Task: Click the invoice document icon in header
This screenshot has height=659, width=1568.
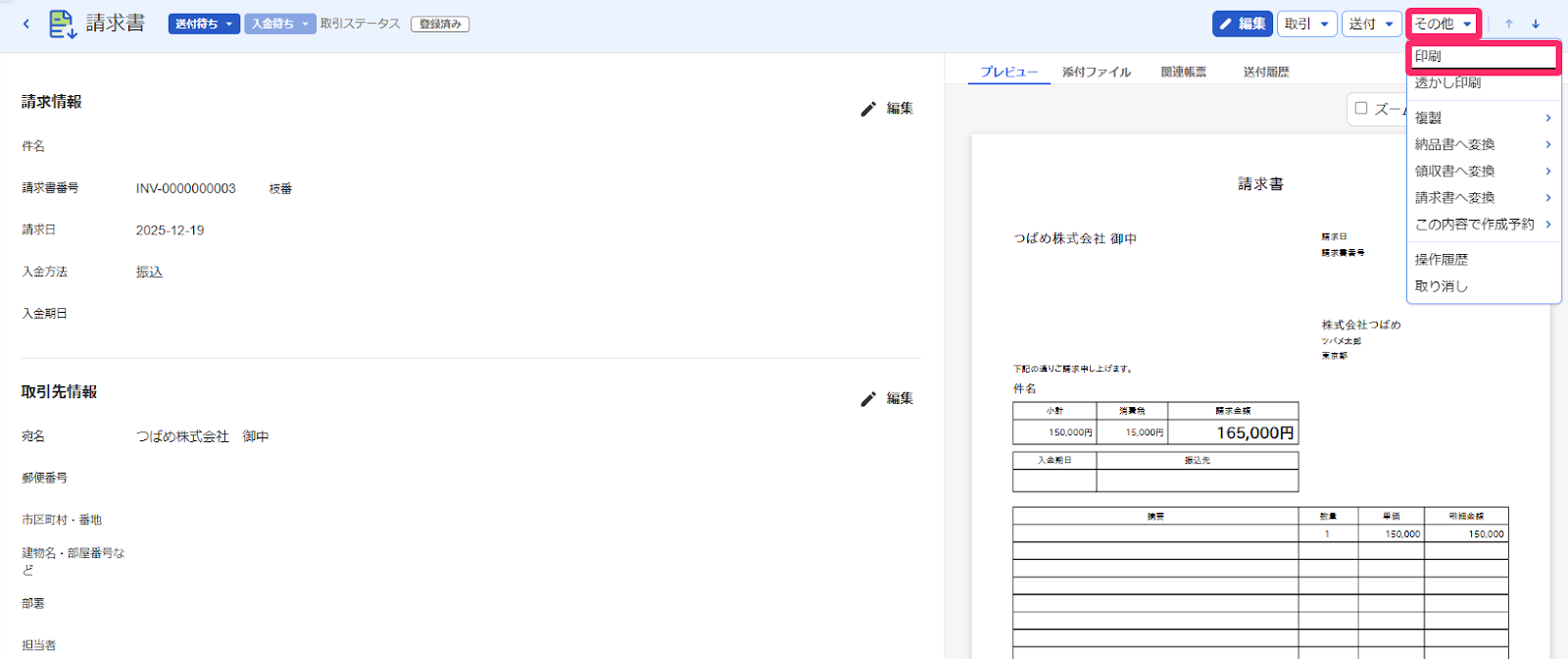Action: point(63,24)
